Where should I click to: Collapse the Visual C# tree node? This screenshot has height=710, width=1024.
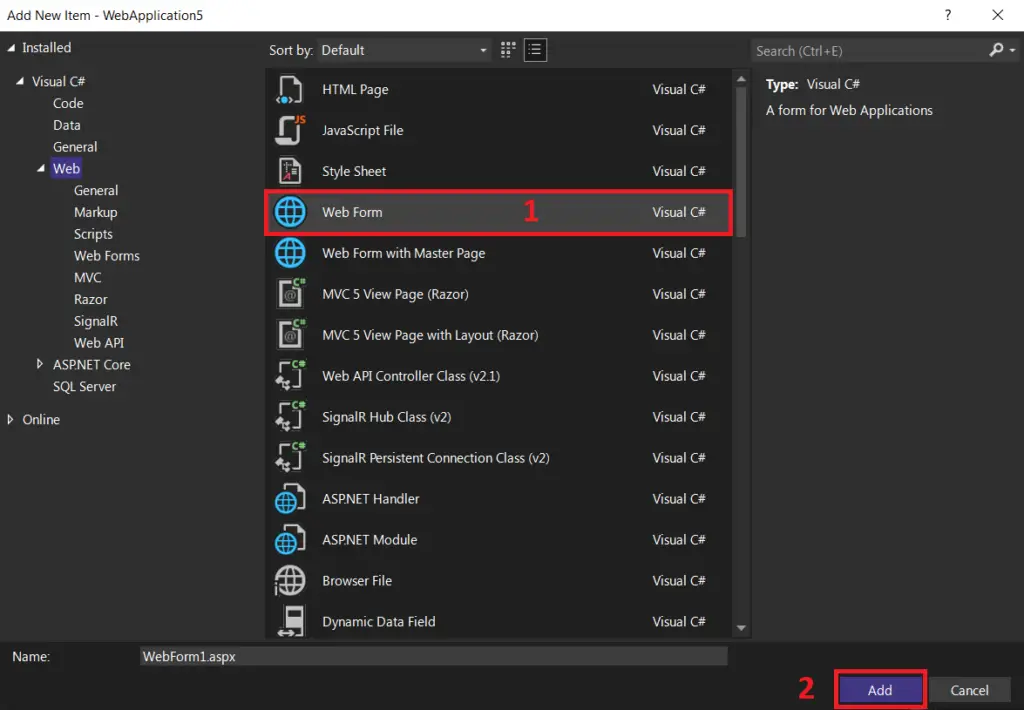(20, 82)
